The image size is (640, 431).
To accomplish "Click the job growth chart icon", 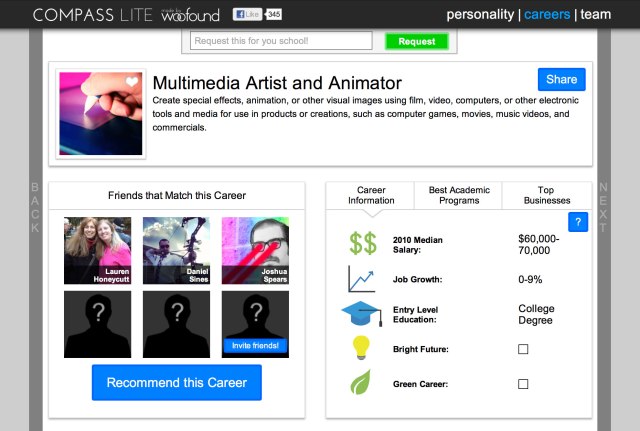I will click(x=361, y=279).
